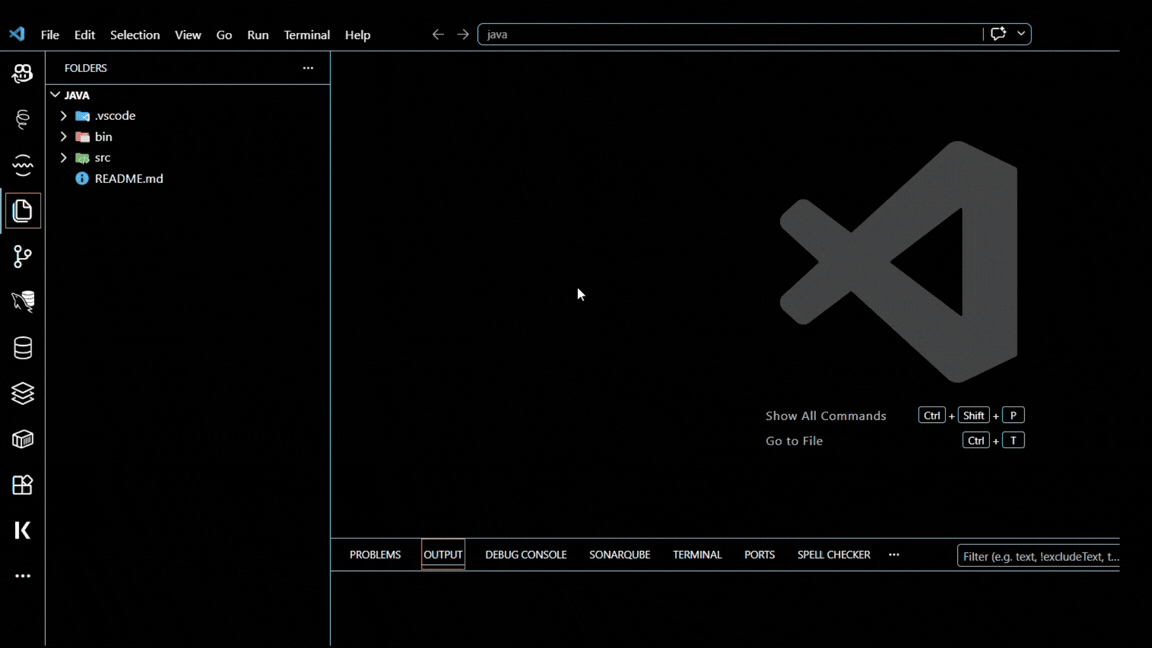Open the container box icon in activity bar
Screen dimensions: 1152x648
click(22, 439)
